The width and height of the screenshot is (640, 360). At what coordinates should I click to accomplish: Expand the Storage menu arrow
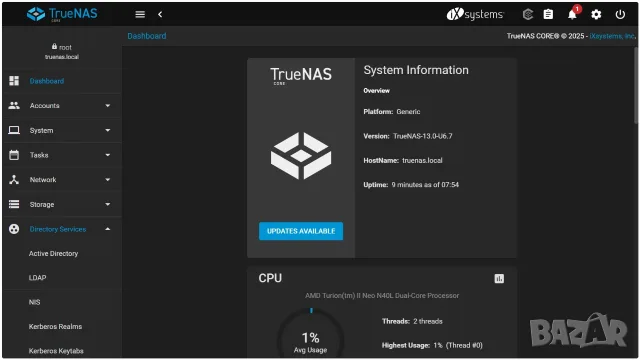tap(107, 204)
